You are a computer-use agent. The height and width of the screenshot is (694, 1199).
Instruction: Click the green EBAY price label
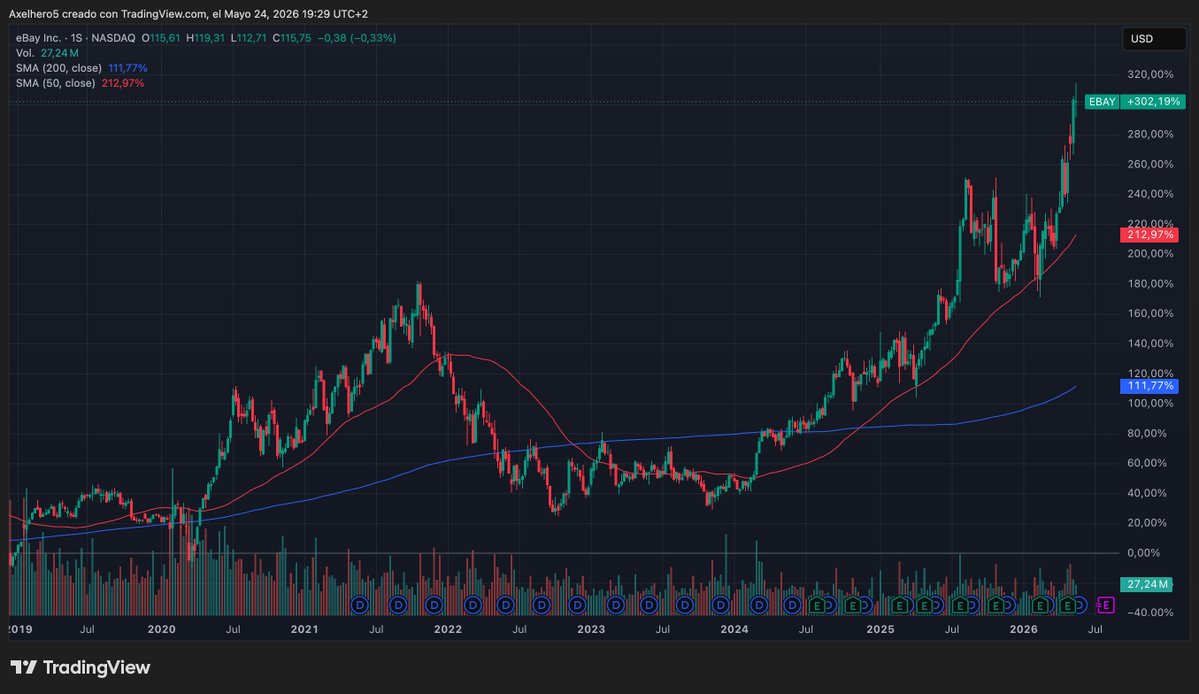pyautogui.click(x=1102, y=102)
